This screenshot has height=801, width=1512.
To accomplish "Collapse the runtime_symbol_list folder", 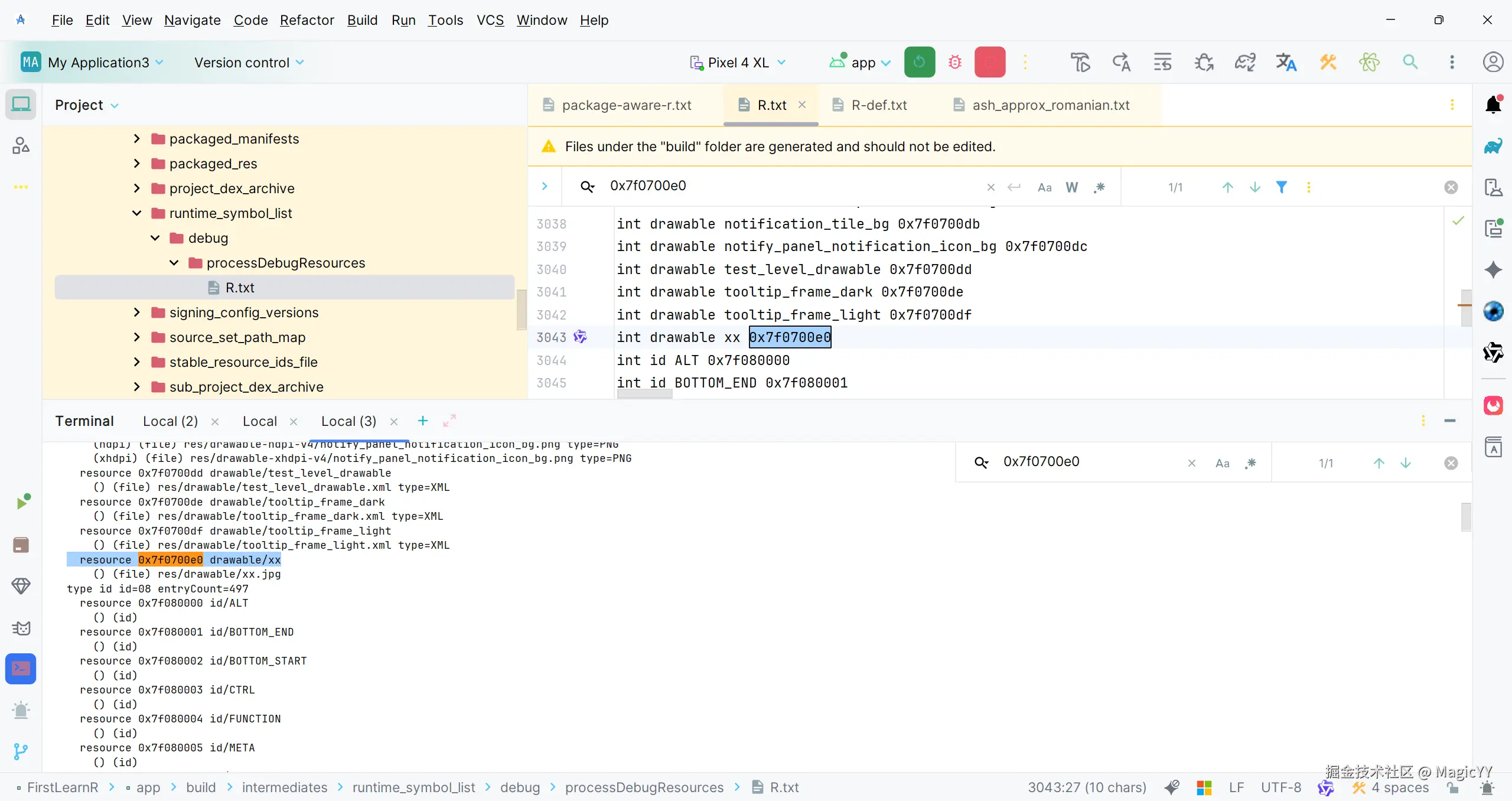I will click(x=137, y=213).
